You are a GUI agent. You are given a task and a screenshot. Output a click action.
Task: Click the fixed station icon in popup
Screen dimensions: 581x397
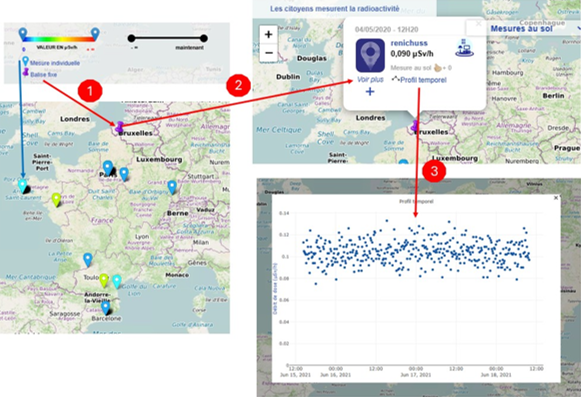coord(464,48)
